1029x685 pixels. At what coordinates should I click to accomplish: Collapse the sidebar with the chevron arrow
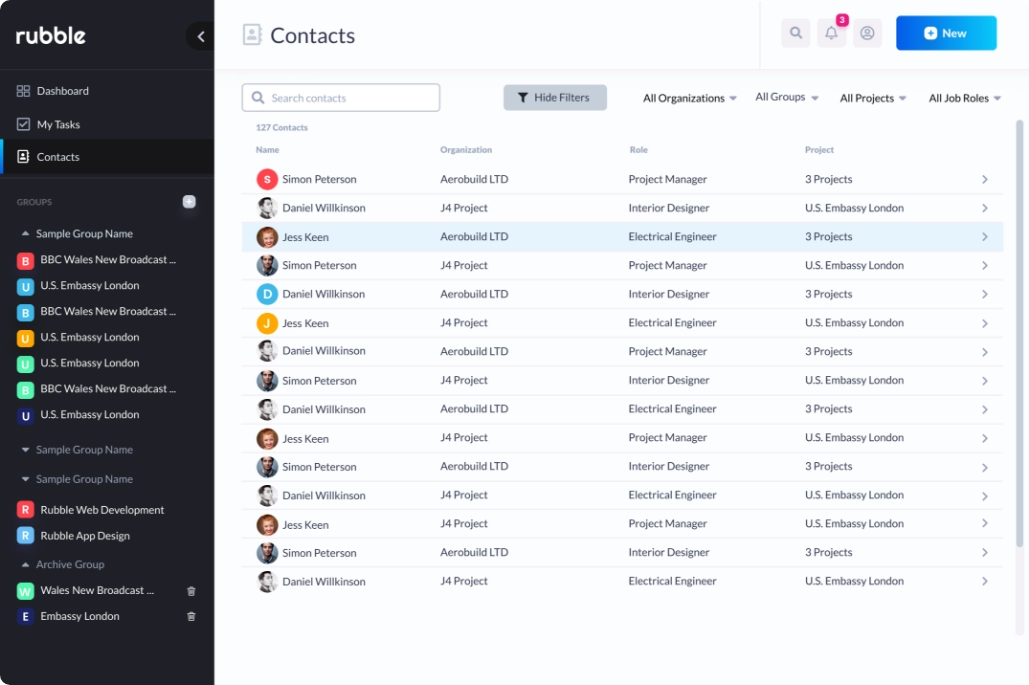(x=200, y=36)
